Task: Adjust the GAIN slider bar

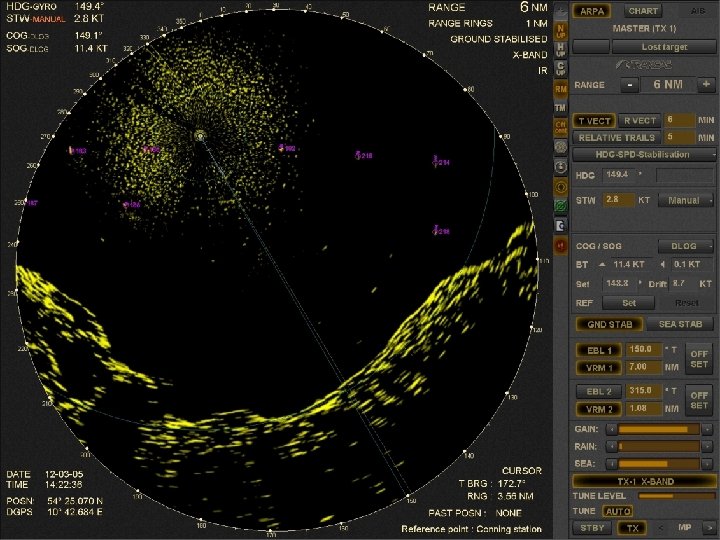Action: 659,429
